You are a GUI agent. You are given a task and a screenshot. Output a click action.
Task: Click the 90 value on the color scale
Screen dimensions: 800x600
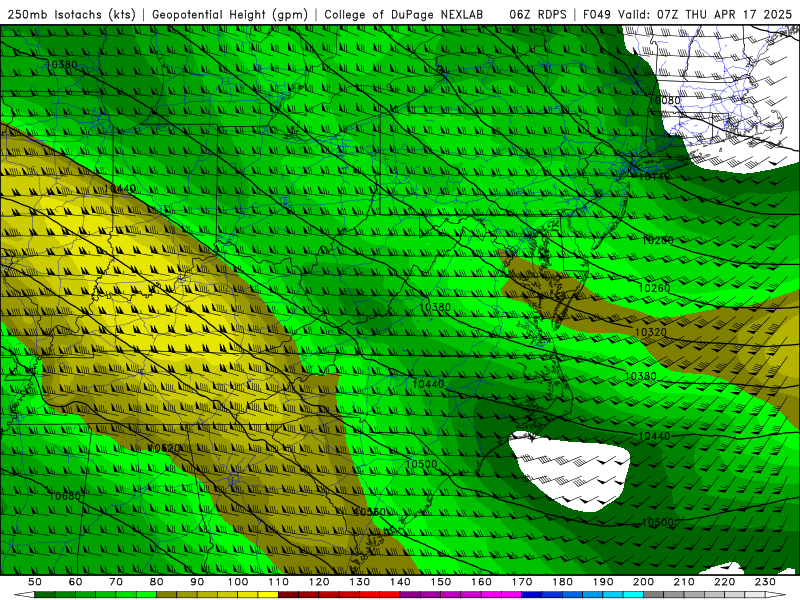tap(197, 582)
